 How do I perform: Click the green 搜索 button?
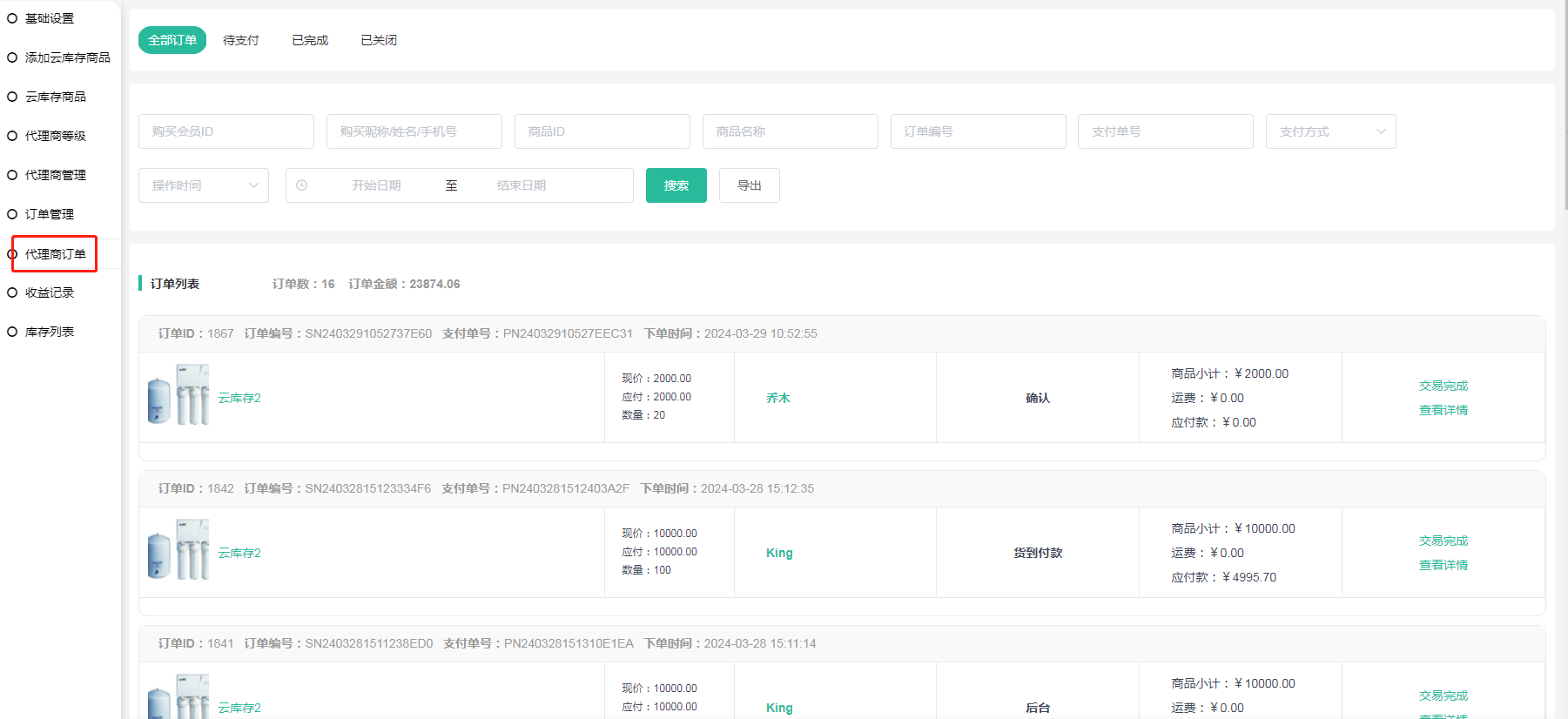pyautogui.click(x=676, y=185)
